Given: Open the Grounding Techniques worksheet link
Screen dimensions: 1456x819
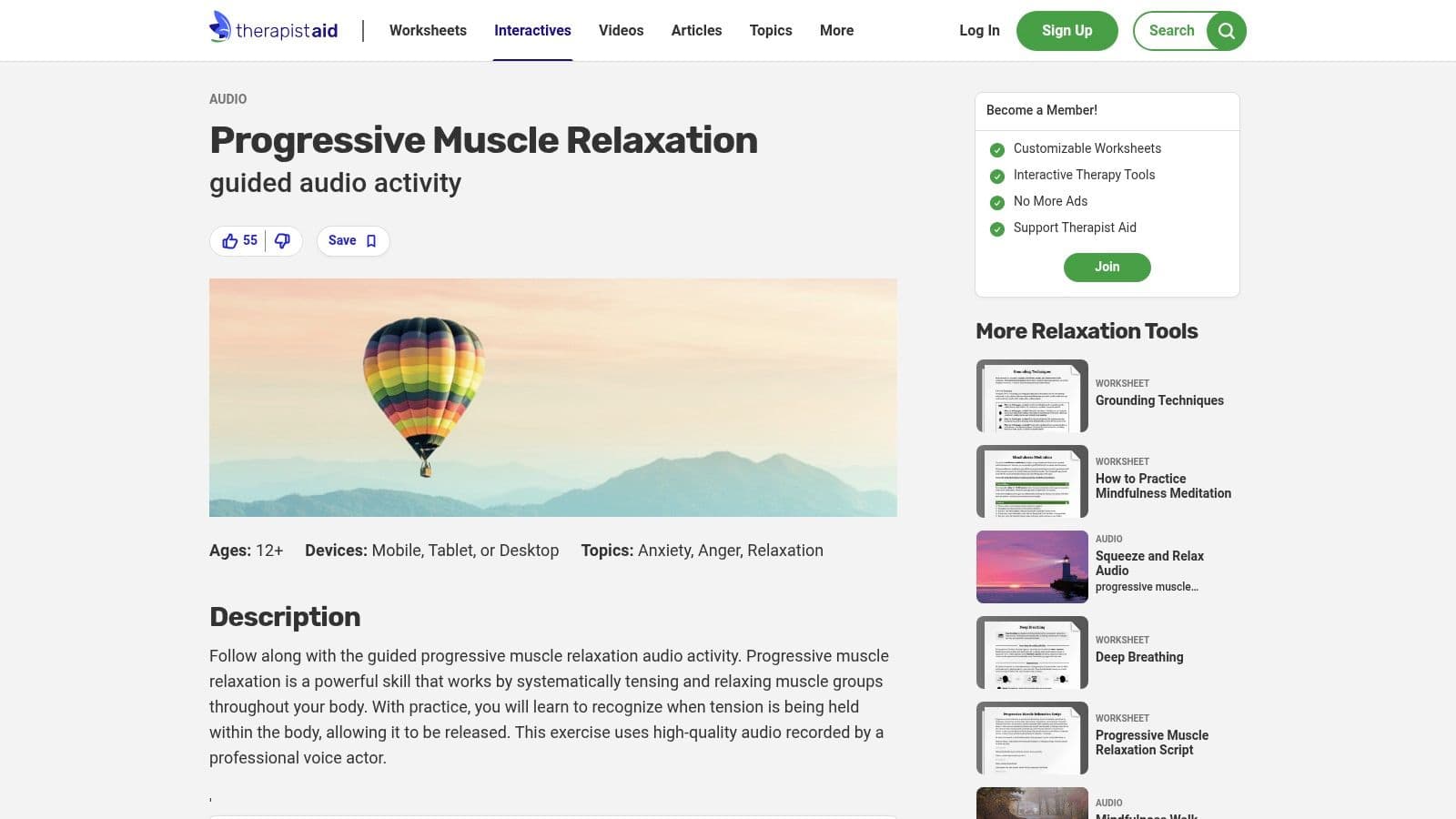Looking at the screenshot, I should click(1159, 400).
